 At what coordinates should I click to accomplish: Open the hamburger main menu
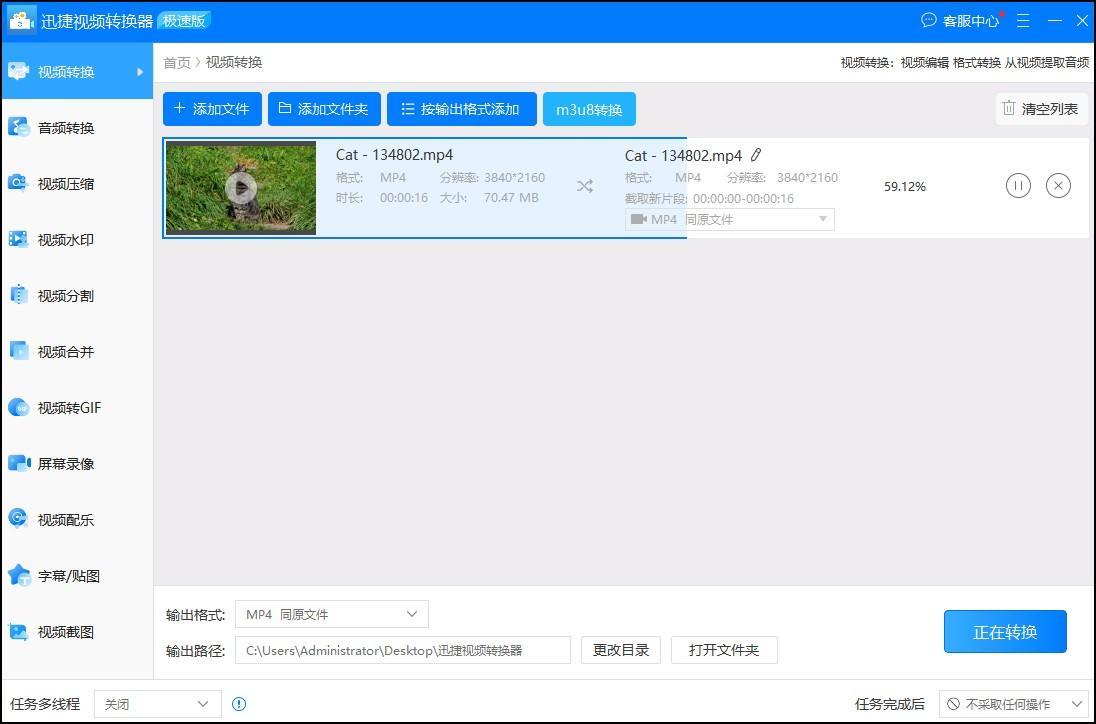1023,21
